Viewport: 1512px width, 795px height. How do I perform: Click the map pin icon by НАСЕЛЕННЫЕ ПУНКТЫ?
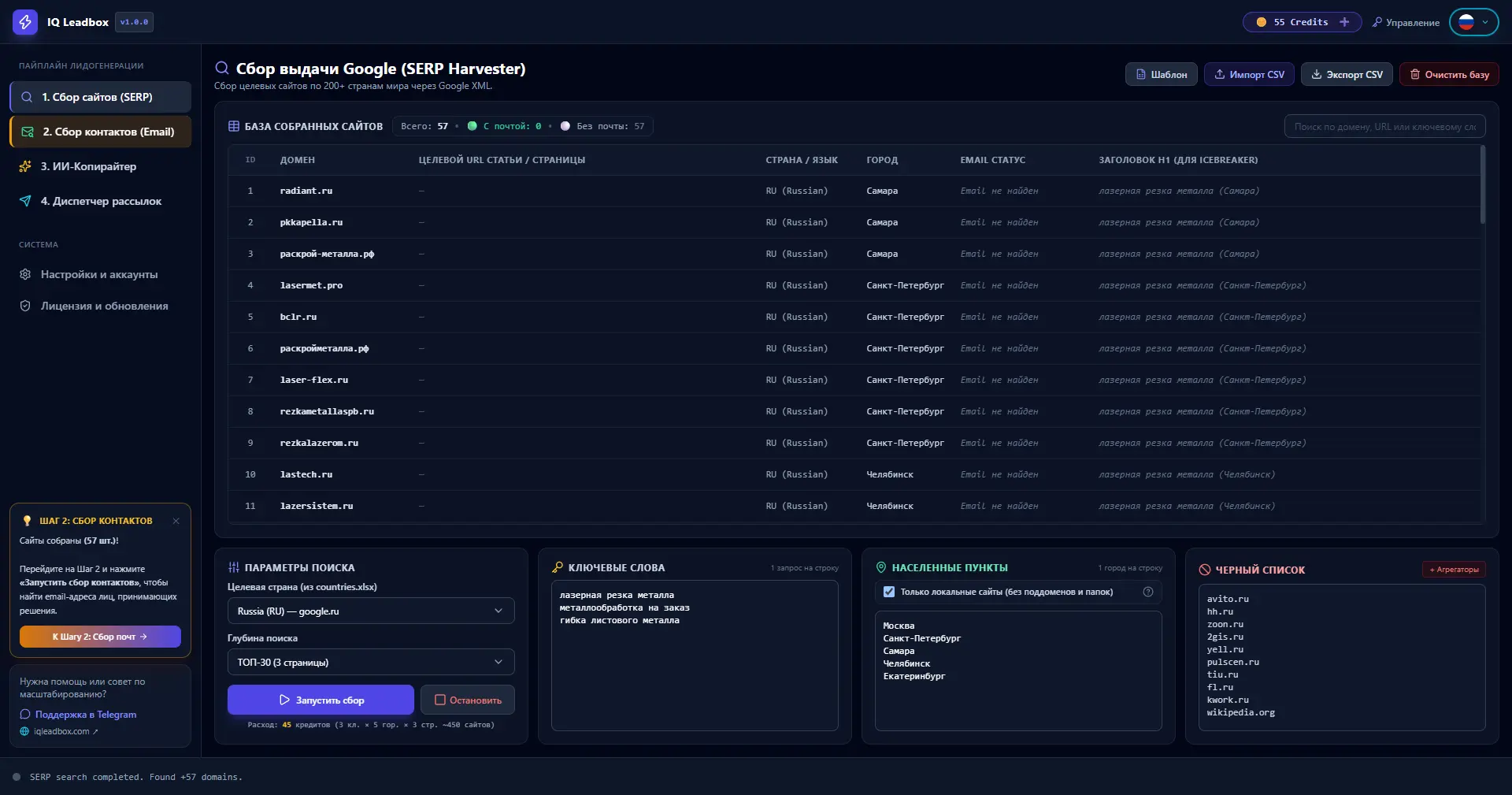click(881, 567)
